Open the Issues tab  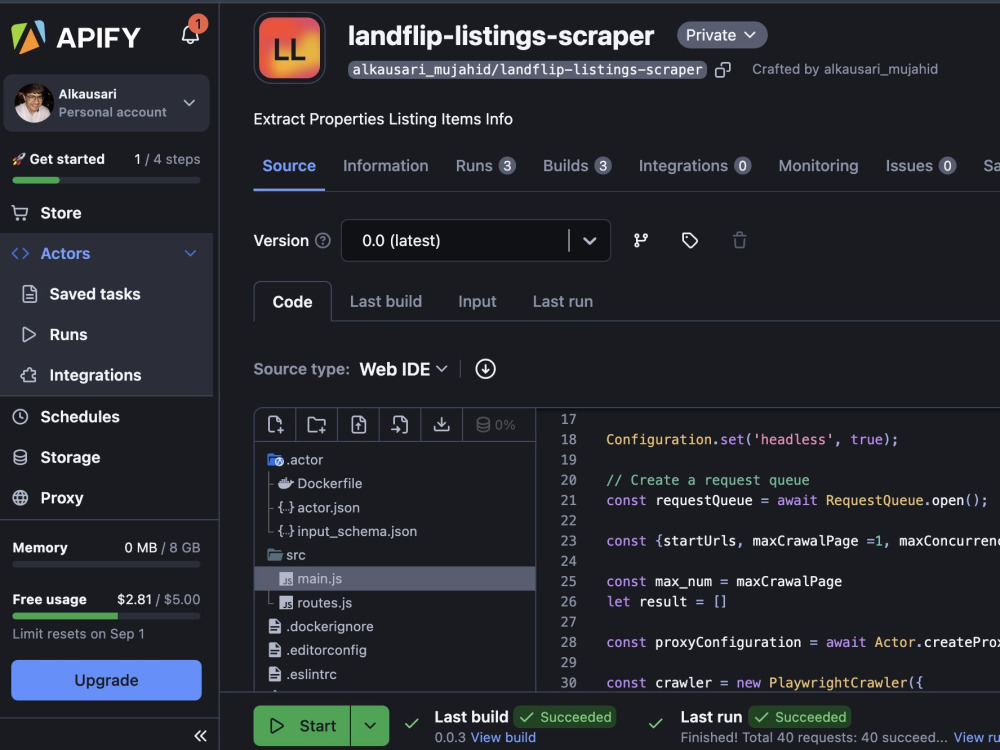click(920, 166)
